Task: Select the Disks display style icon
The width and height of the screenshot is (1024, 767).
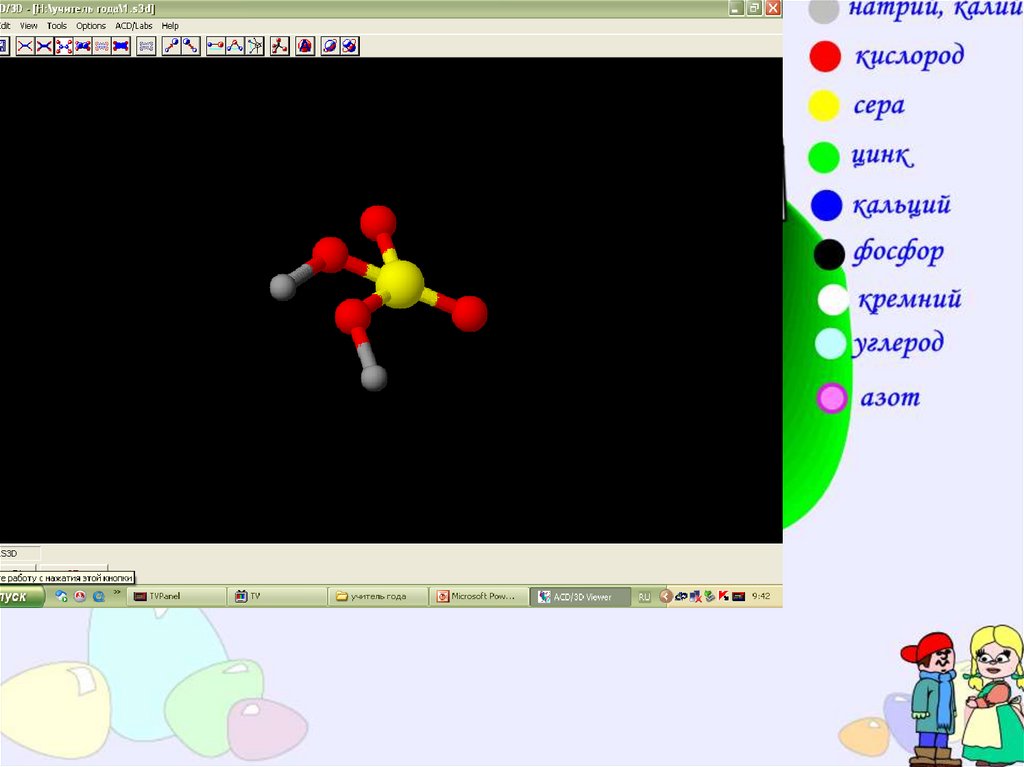Action: click(121, 46)
